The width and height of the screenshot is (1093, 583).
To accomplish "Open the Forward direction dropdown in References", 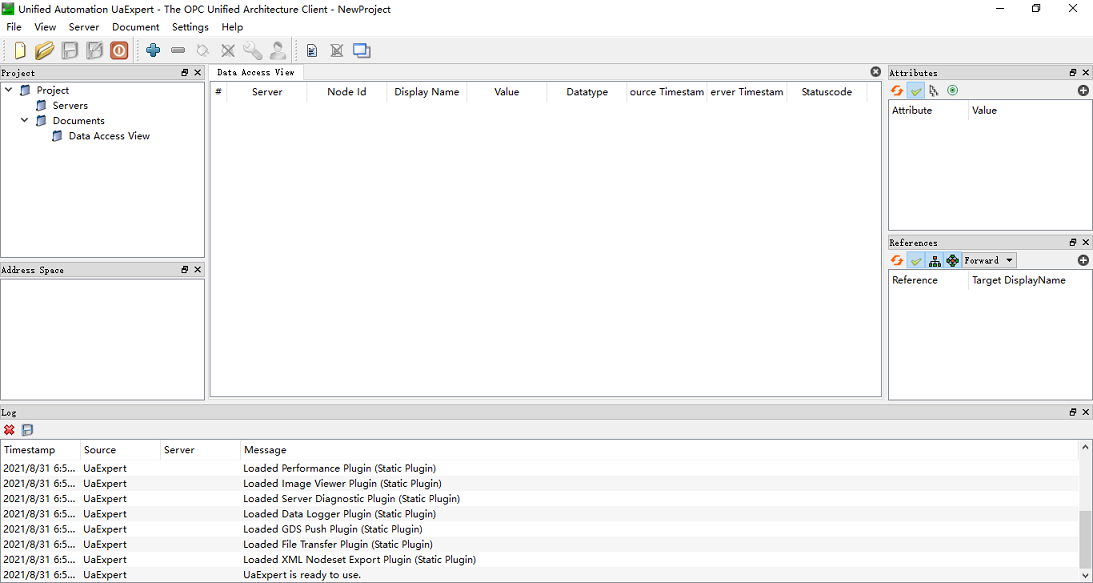I will click(x=989, y=260).
